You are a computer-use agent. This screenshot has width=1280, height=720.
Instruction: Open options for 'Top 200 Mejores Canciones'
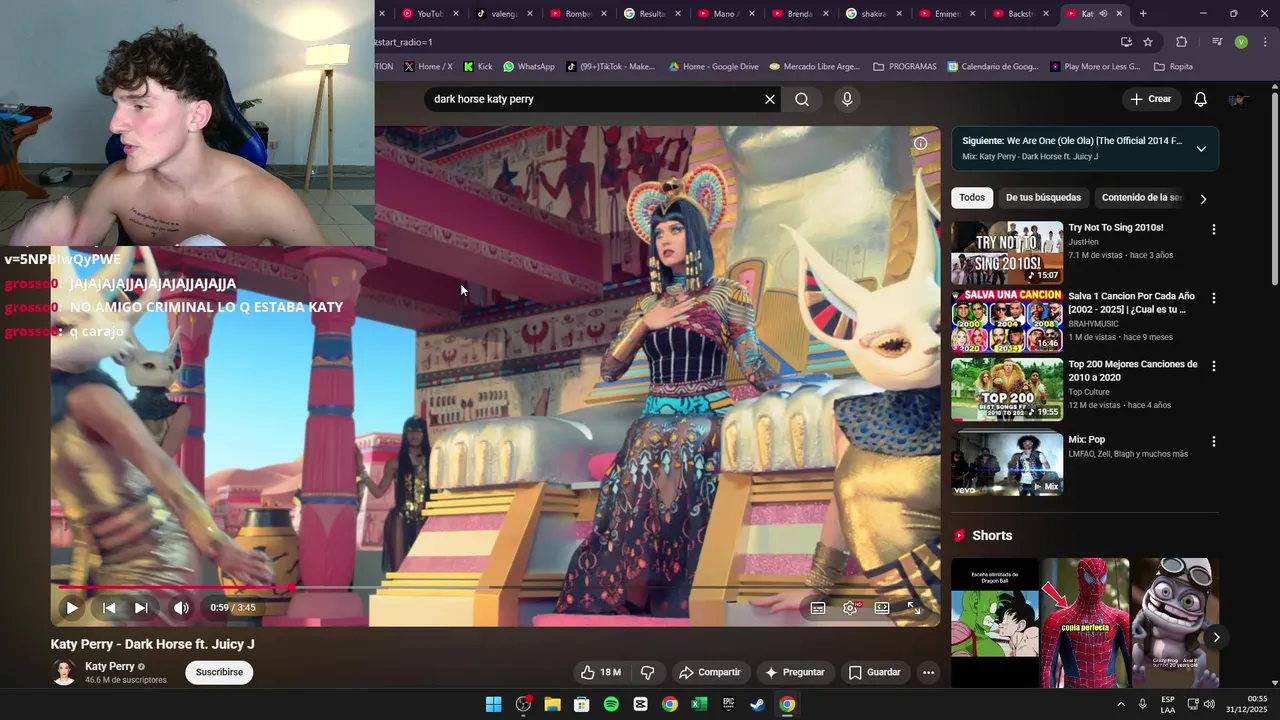1214,366
